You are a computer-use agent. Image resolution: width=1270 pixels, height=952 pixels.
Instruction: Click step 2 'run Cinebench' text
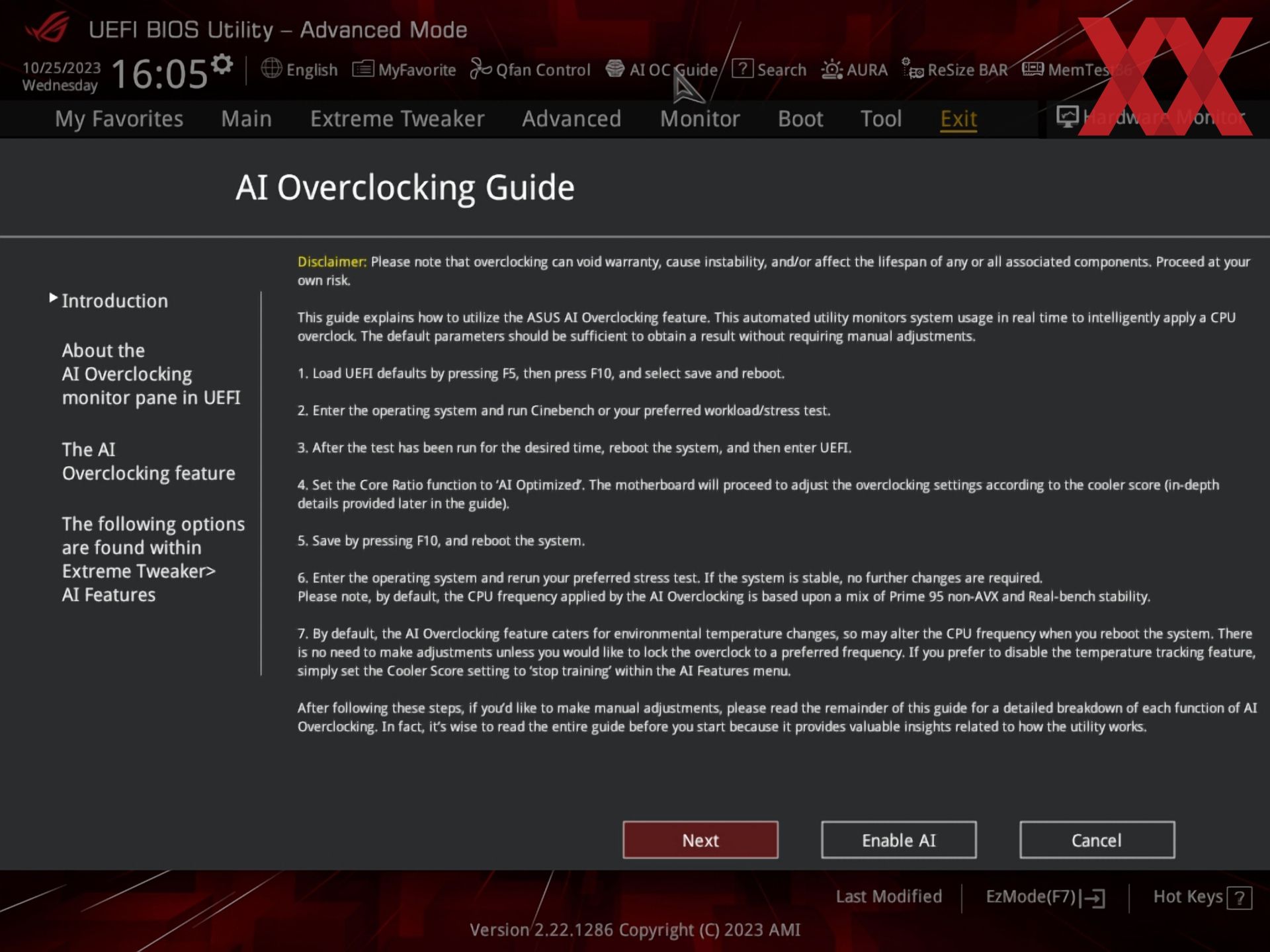[564, 411]
